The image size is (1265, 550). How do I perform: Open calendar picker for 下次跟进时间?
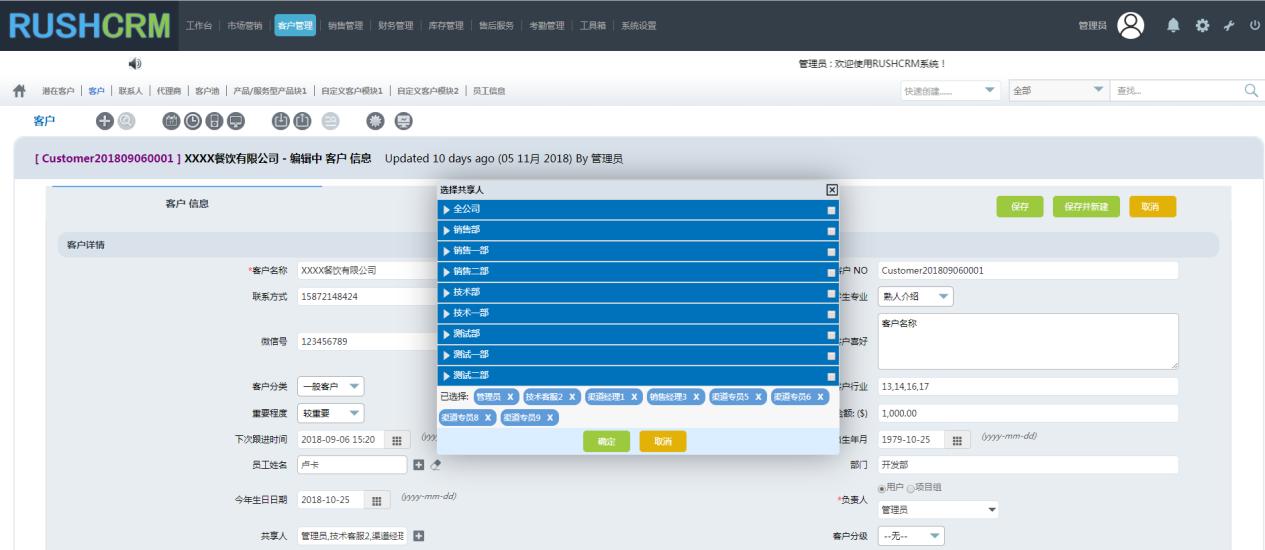[395, 440]
